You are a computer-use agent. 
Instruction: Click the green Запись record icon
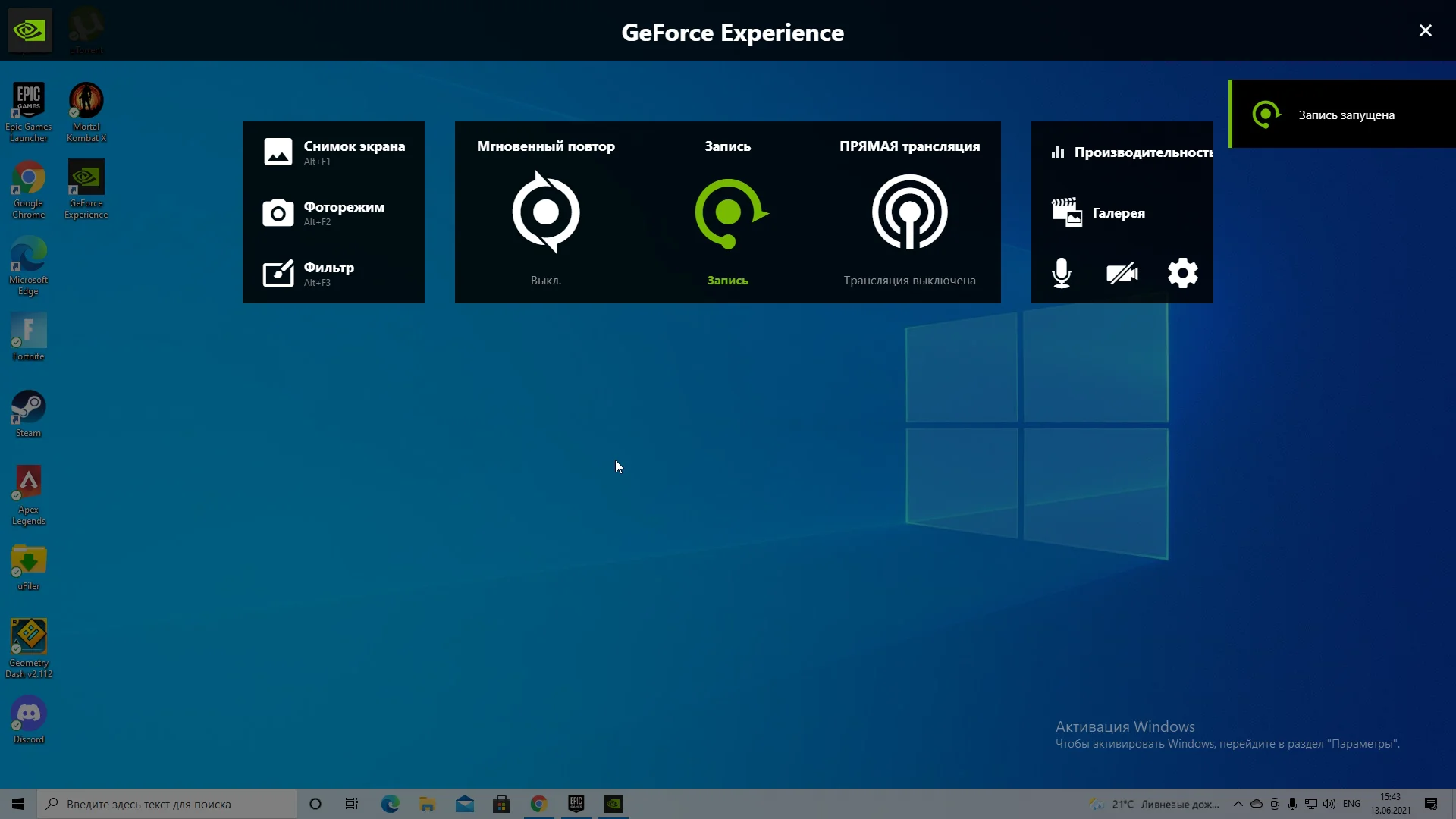[x=730, y=213]
